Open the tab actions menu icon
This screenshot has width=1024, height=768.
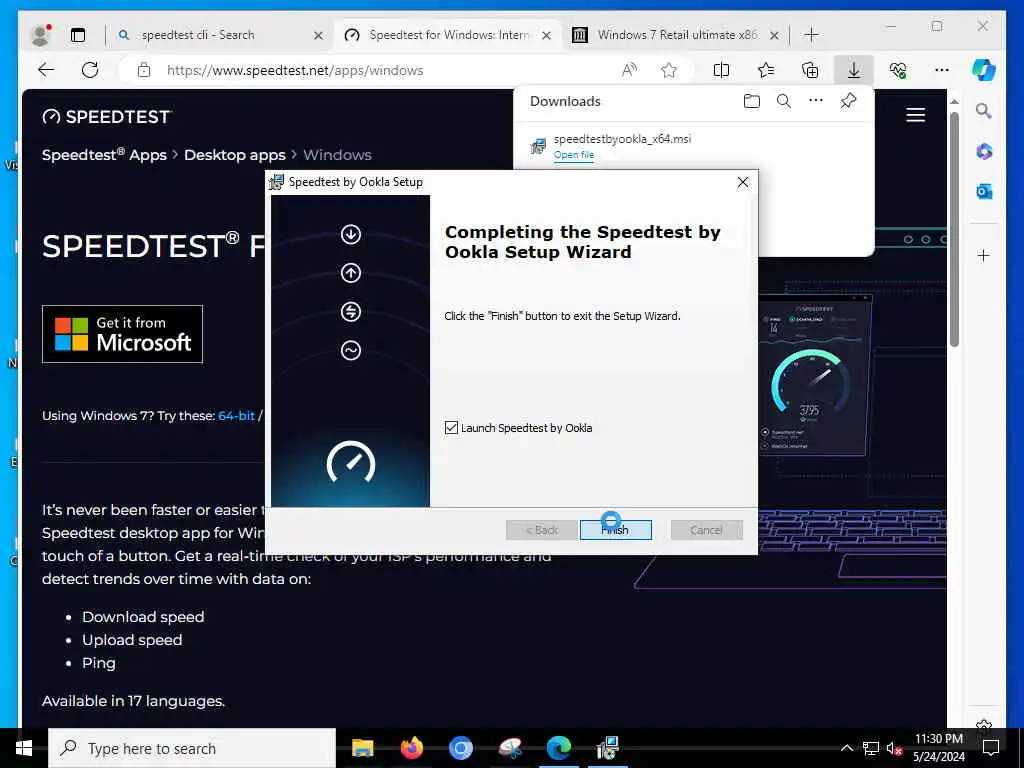[x=78, y=35]
